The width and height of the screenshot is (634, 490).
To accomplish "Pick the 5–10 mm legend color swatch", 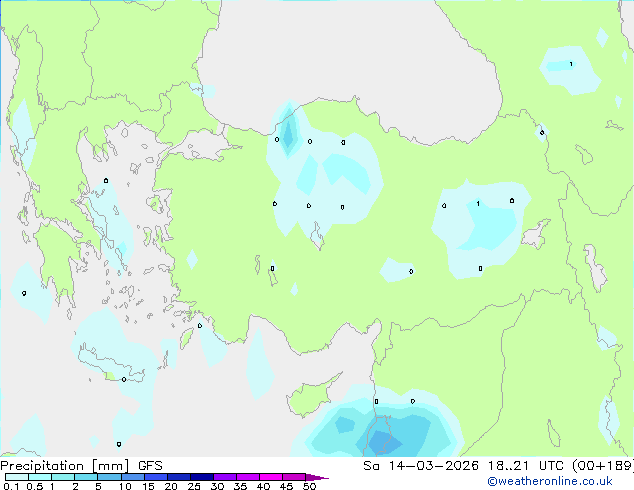I will pyautogui.click(x=109, y=477).
